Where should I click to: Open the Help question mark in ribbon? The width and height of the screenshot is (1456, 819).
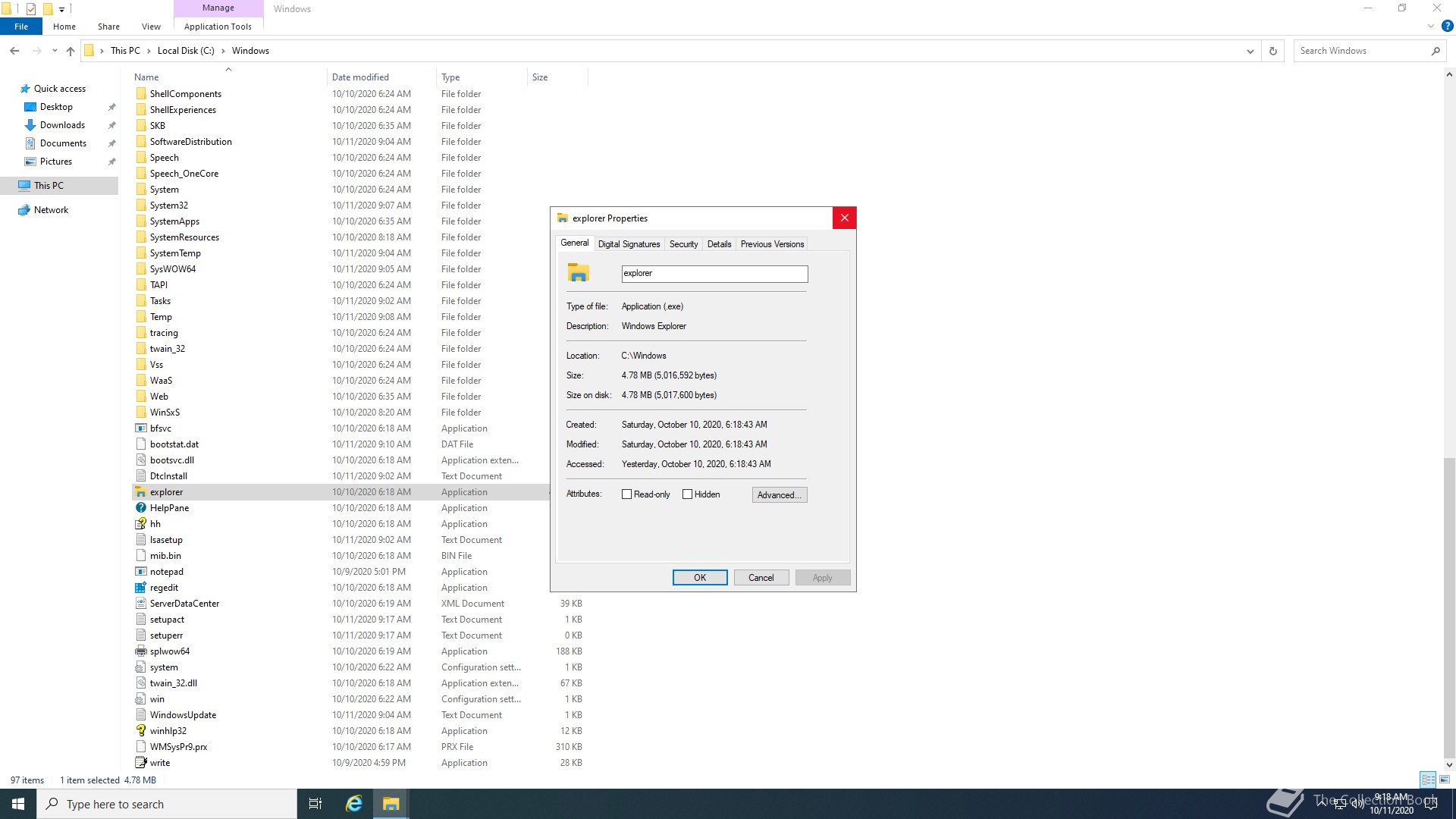click(x=1447, y=26)
